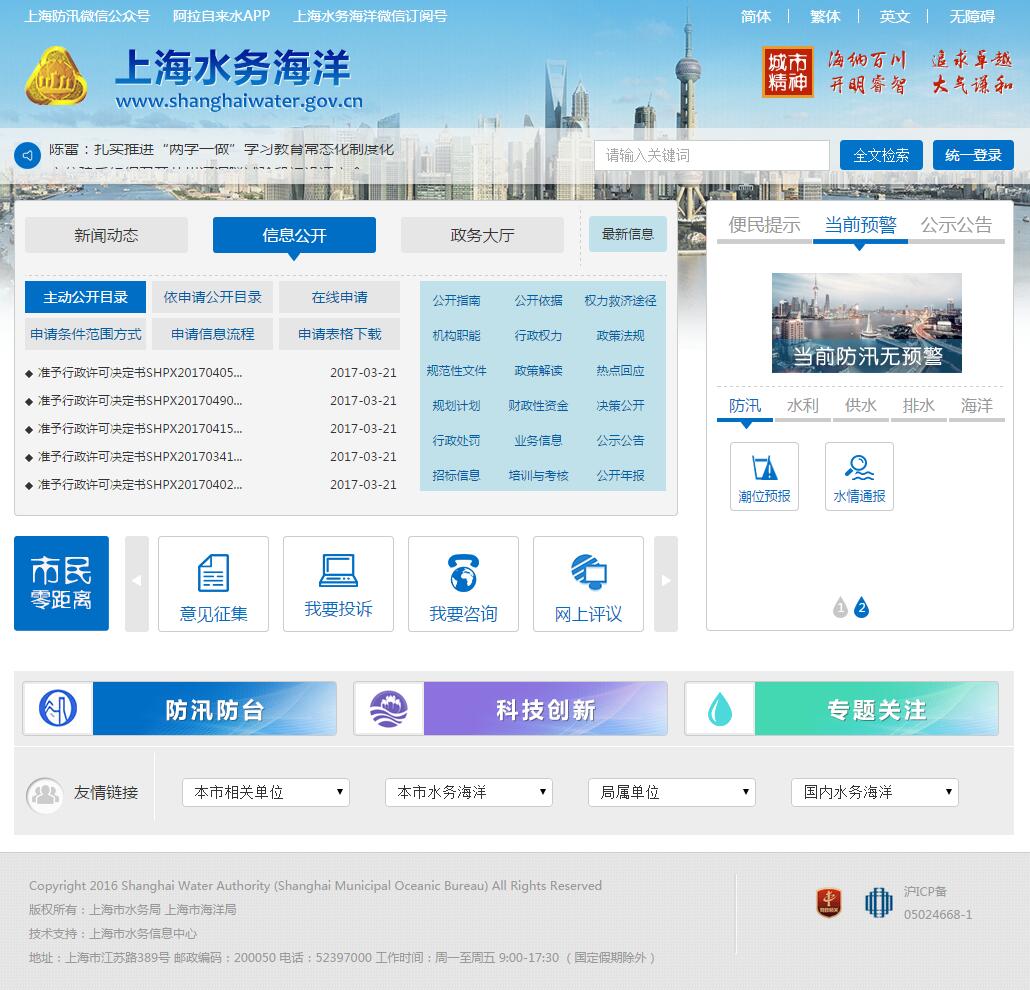Click the 科技创新 purple wave icon
The image size is (1030, 990).
click(389, 709)
